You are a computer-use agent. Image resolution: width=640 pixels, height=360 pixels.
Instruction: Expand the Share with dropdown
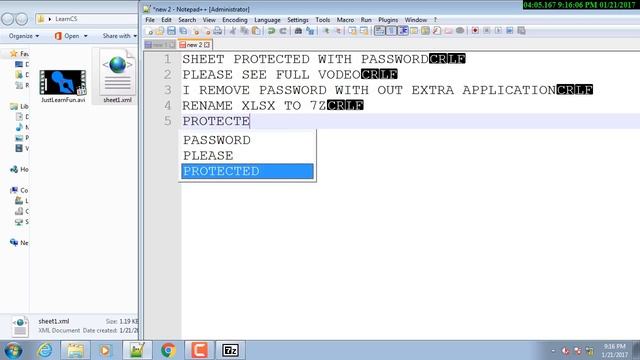119,36
